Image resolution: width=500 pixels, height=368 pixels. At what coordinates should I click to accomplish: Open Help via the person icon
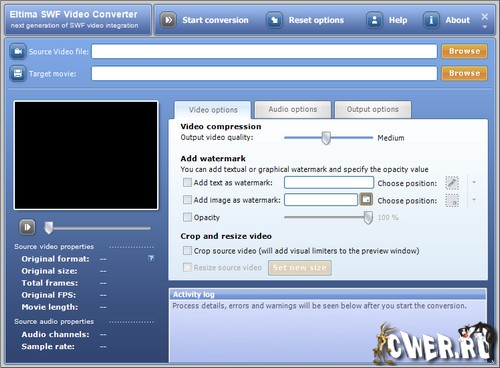tap(374, 20)
